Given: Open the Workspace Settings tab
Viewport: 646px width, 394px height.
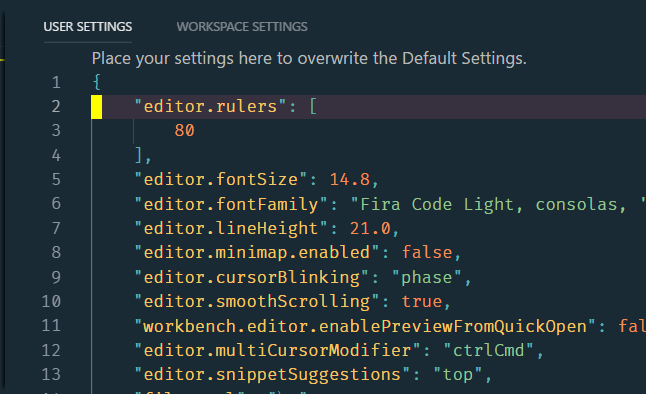Looking at the screenshot, I should [x=242, y=27].
